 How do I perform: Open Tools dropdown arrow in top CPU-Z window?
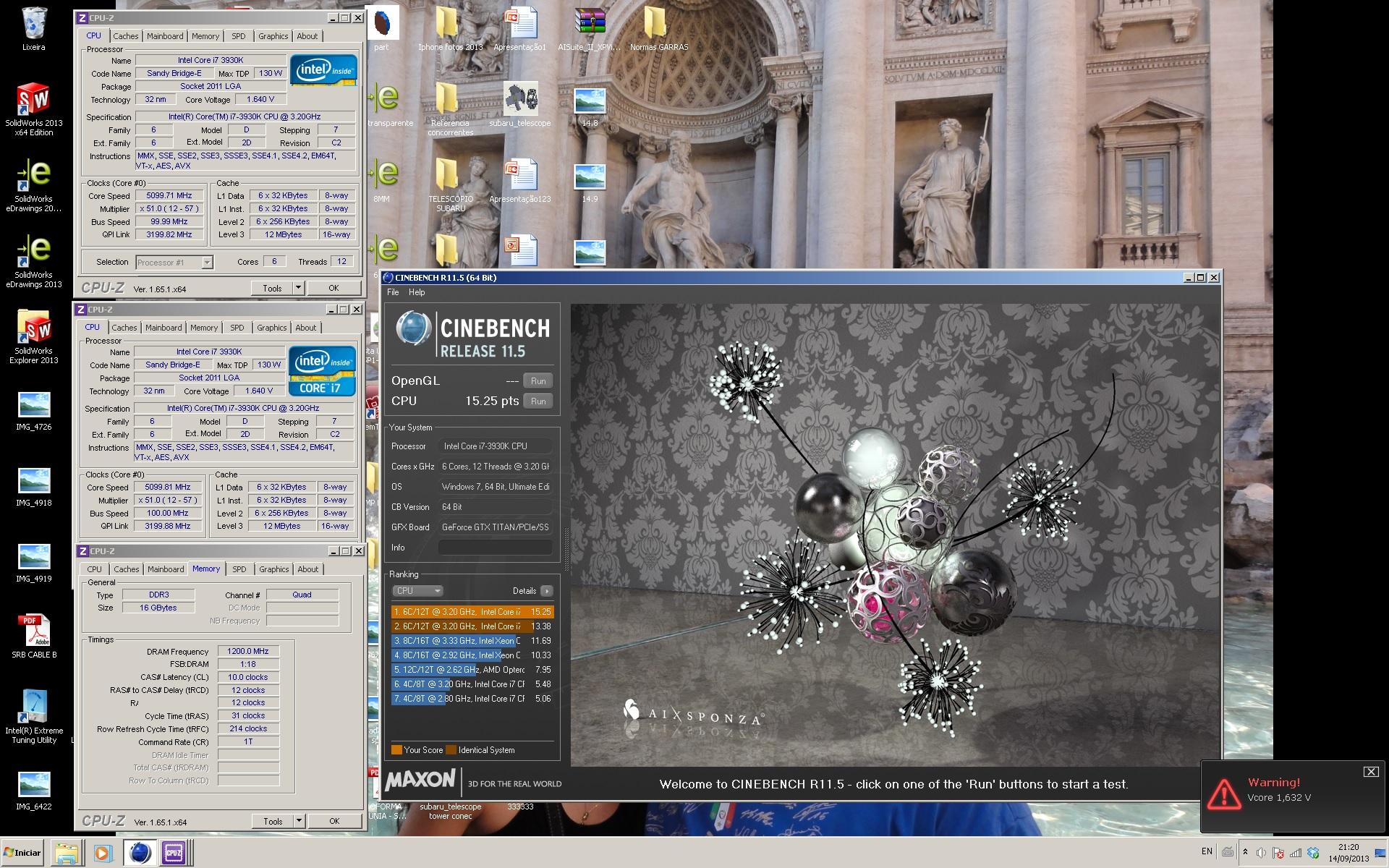point(298,288)
